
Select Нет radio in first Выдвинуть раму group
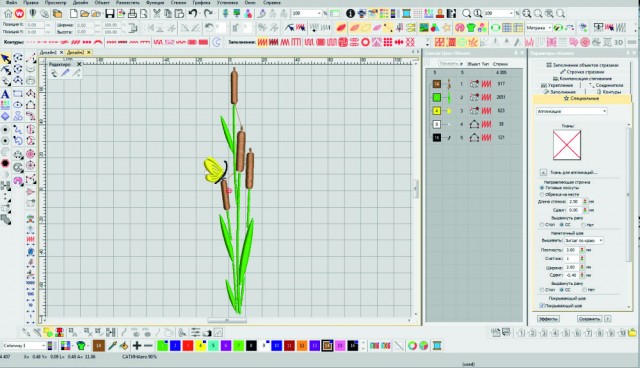[x=583, y=225]
